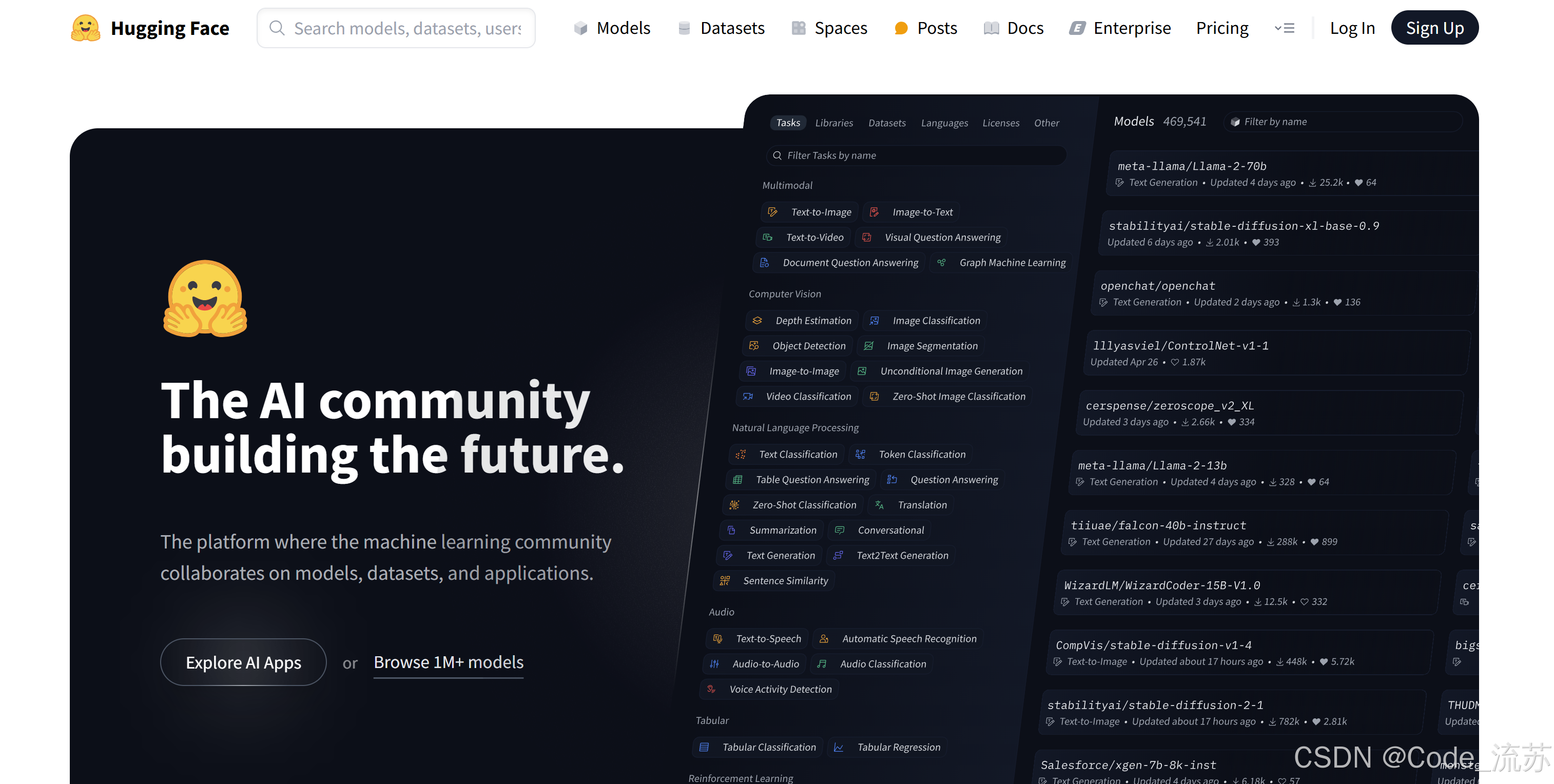Screen dimensions: 1554x784
Task: Click the Explore AI Apps button
Action: [x=243, y=662]
